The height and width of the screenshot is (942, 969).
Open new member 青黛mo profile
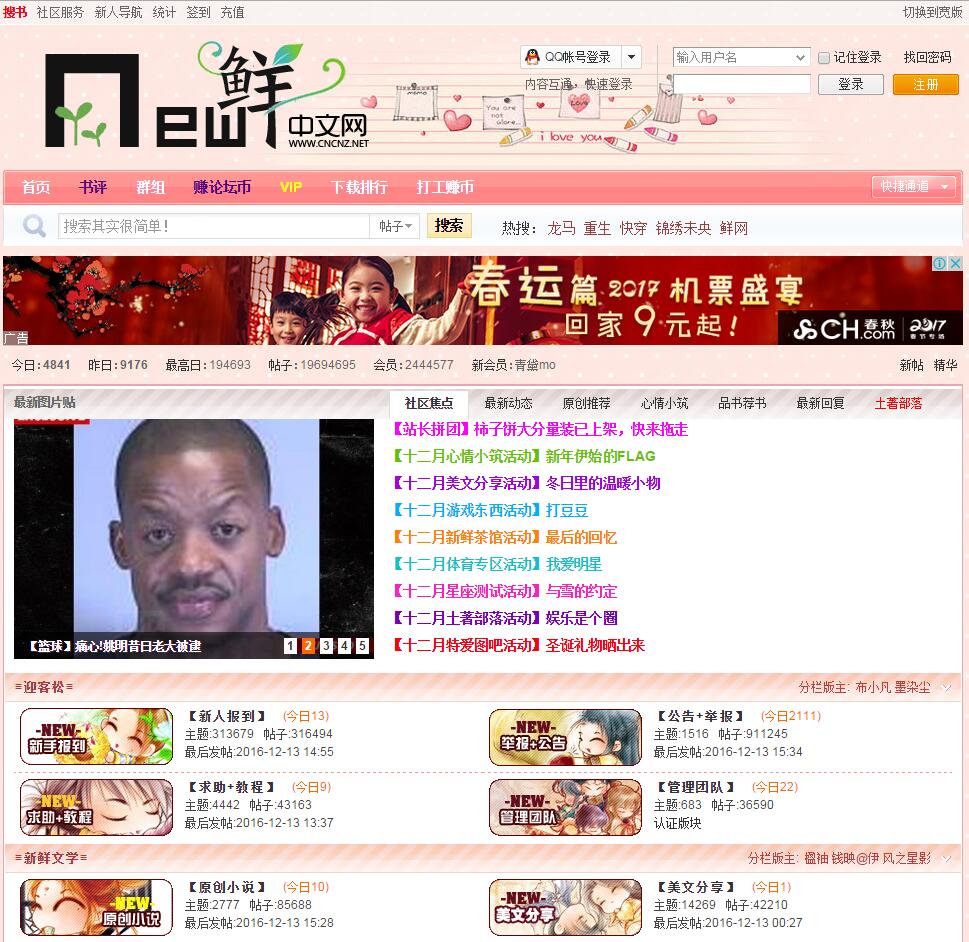click(x=535, y=365)
